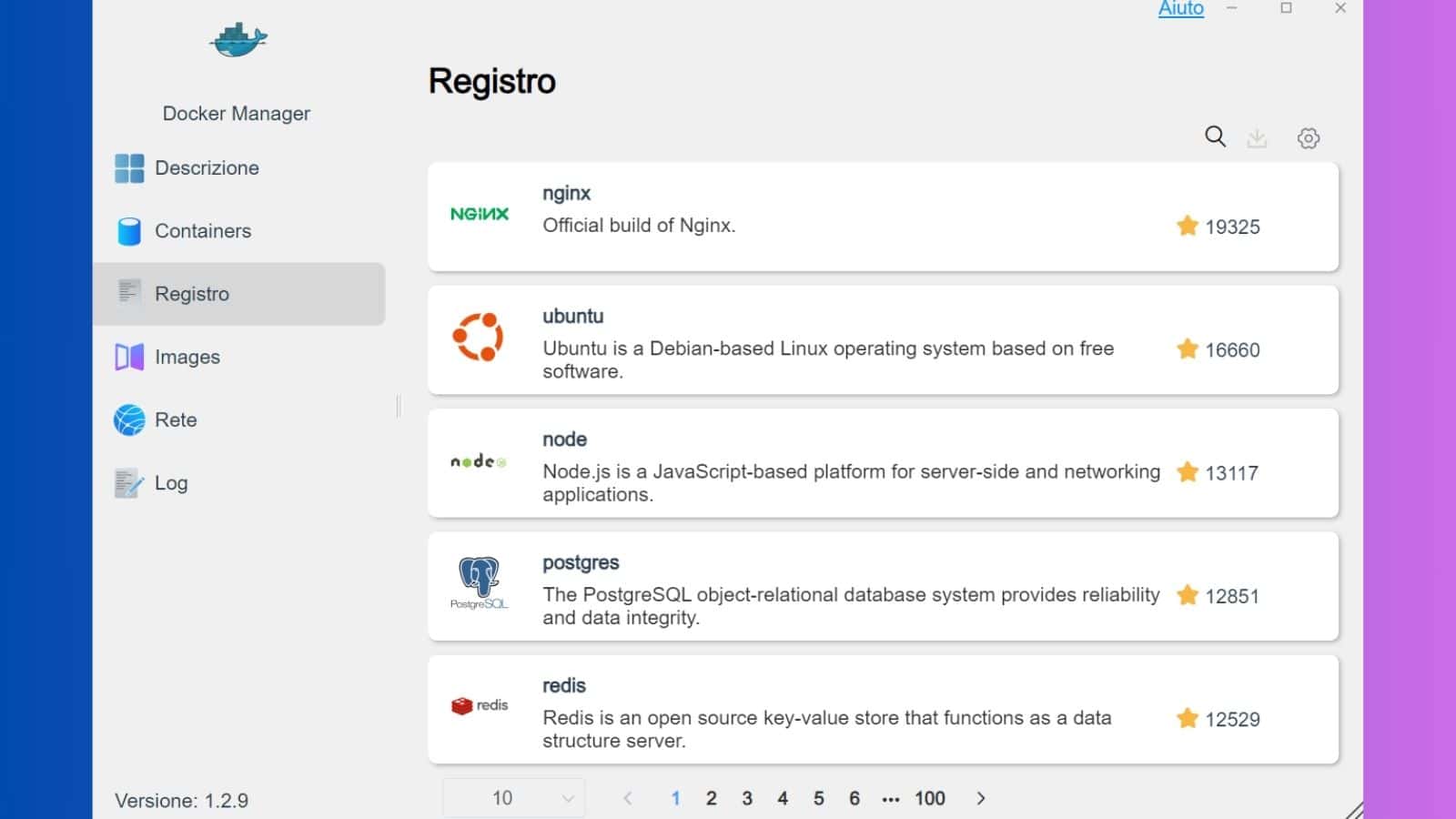Viewport: 1456px width, 819px height.
Task: Click the star icon for nginx
Action: (x=1188, y=226)
